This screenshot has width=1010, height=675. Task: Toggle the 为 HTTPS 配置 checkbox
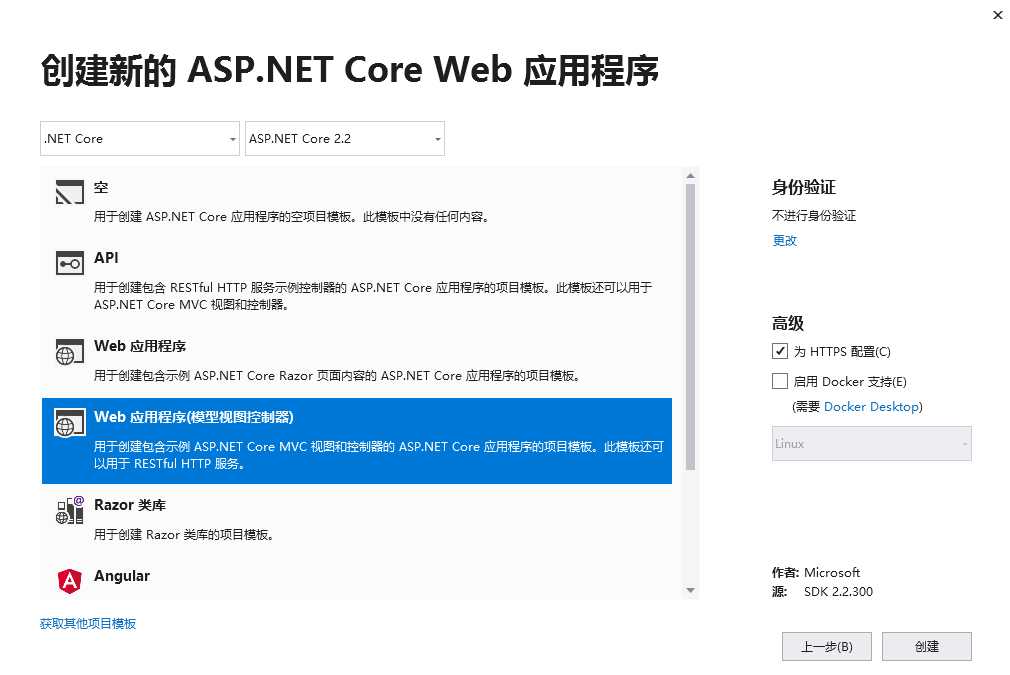point(779,351)
